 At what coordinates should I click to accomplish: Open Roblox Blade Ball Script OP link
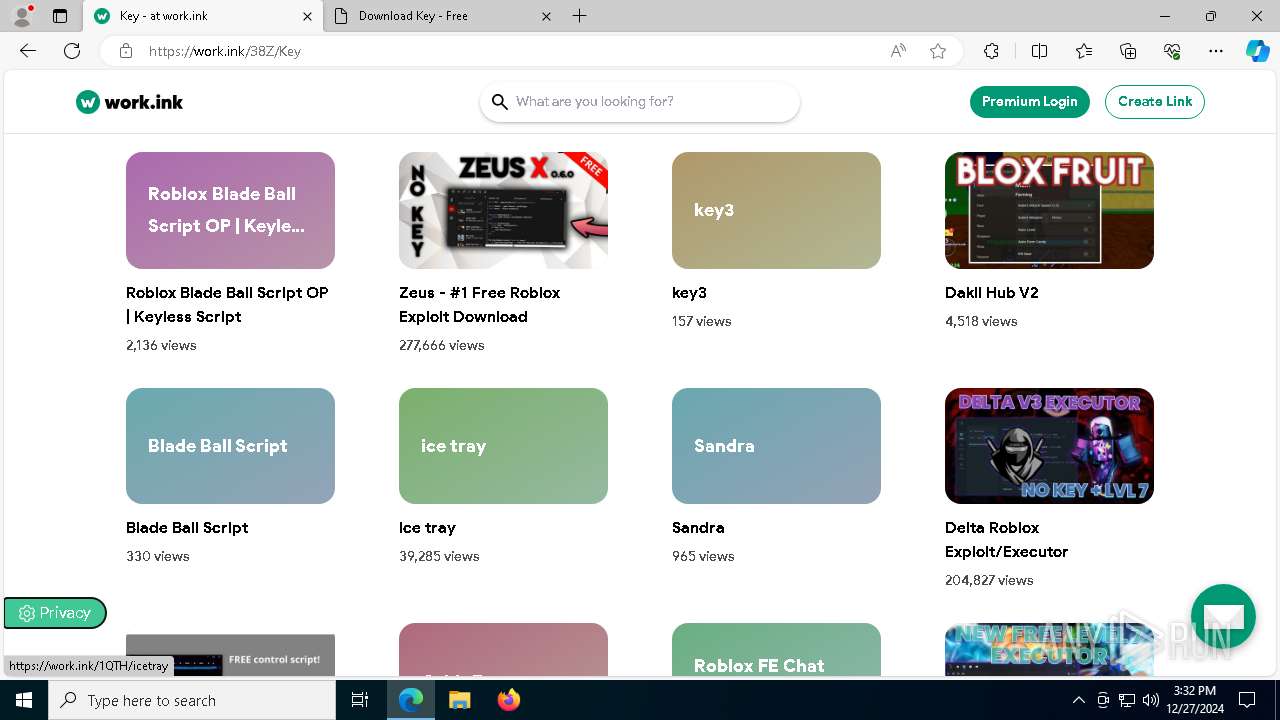[x=227, y=304]
